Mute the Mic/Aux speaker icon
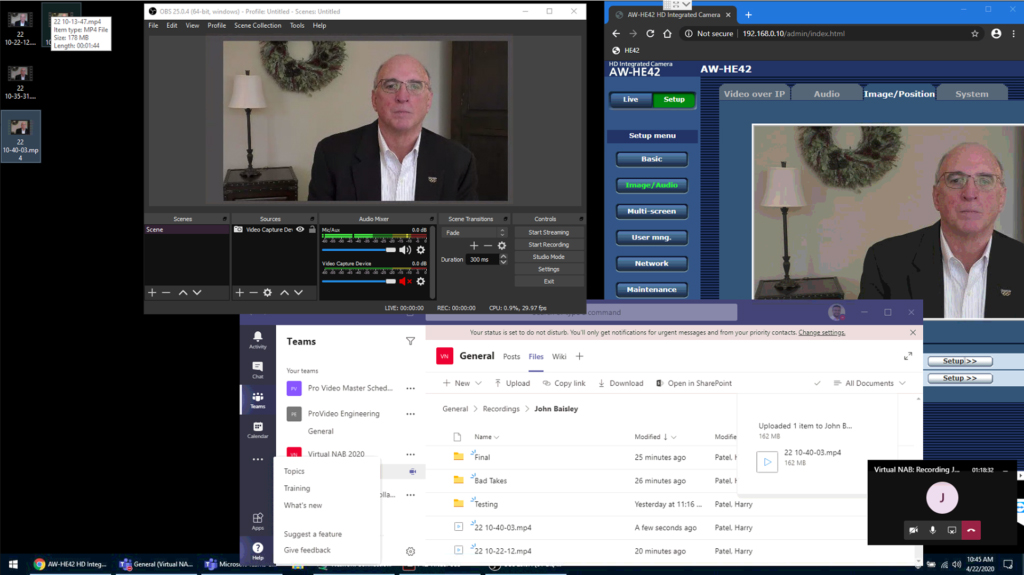1024x575 pixels. [405, 250]
